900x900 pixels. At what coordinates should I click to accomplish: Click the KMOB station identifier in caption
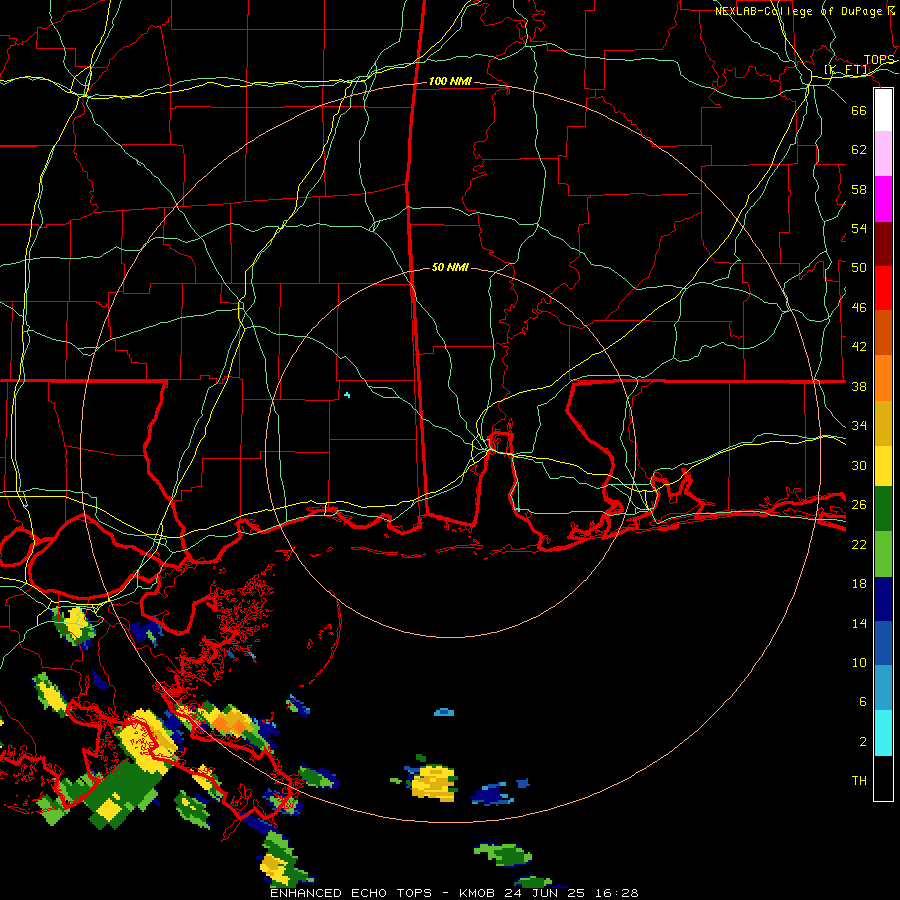477,893
